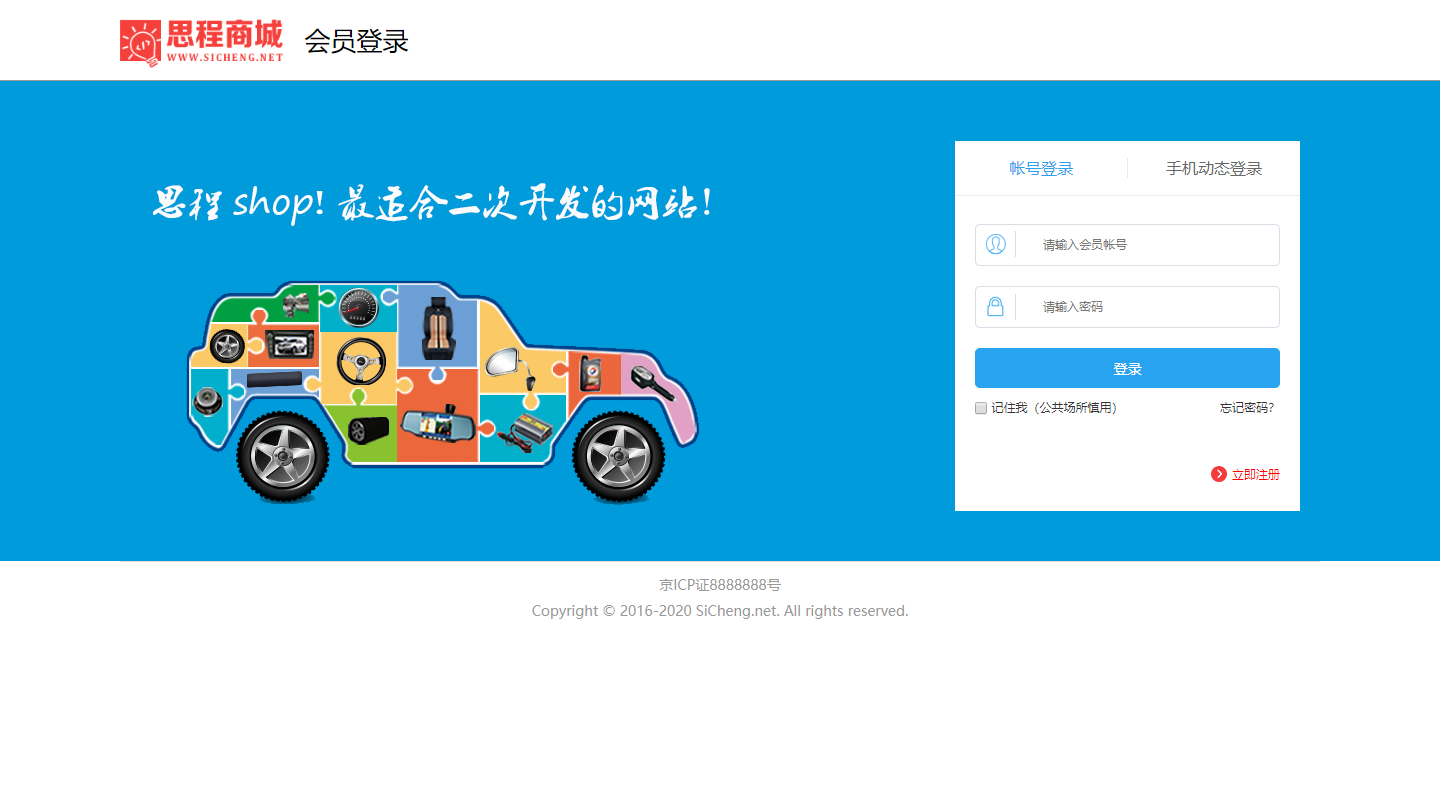Click the jigsaw car banner image
This screenshot has height=789, width=1440.
pyautogui.click(x=443, y=391)
